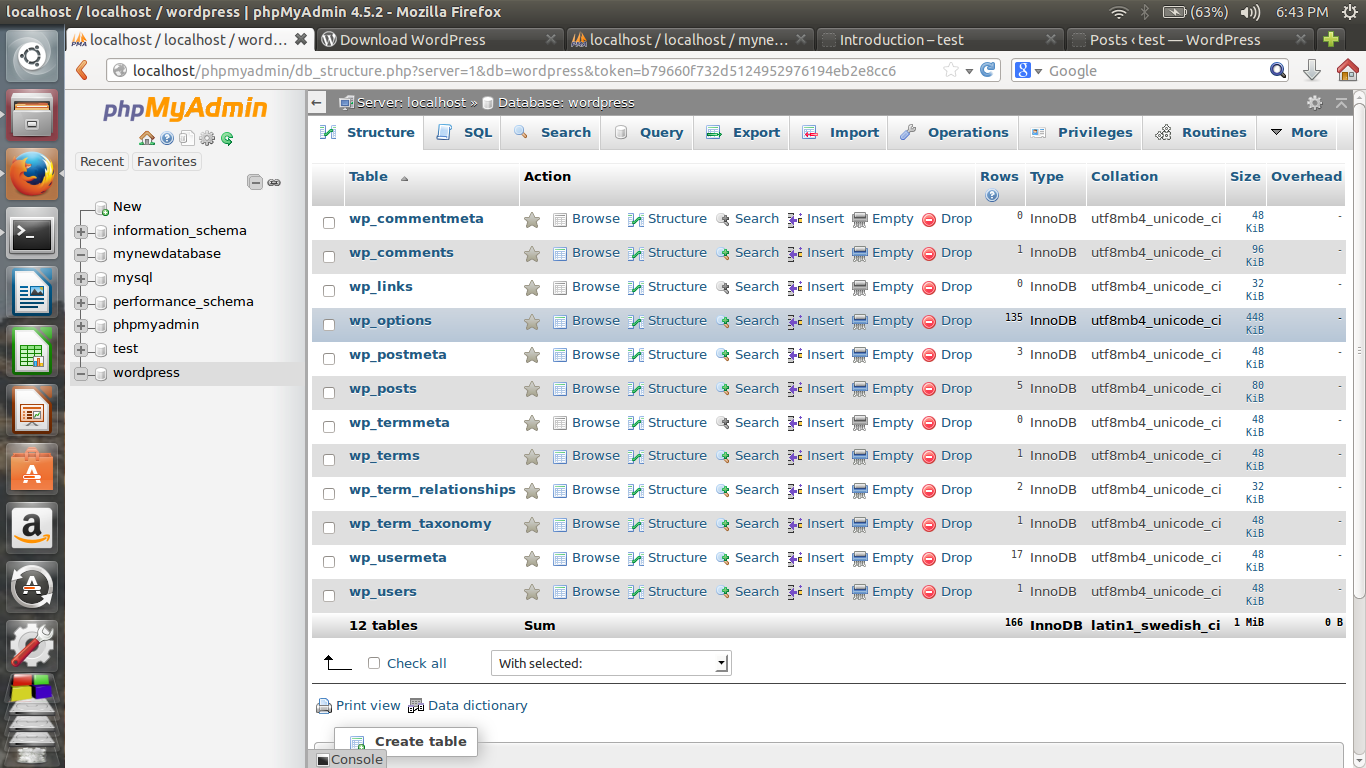
Task: Select 'New' in the database tree
Action: coord(127,207)
